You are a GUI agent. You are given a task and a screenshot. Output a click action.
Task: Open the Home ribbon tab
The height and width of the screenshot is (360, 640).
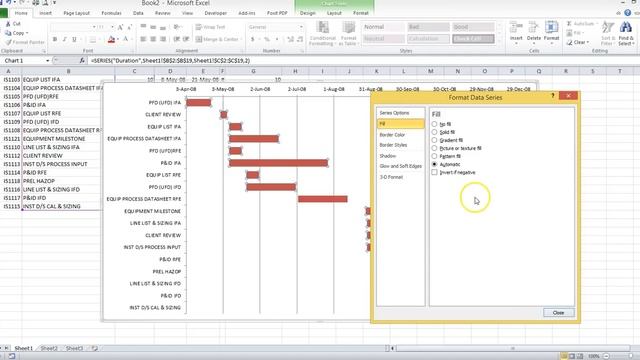[21, 13]
